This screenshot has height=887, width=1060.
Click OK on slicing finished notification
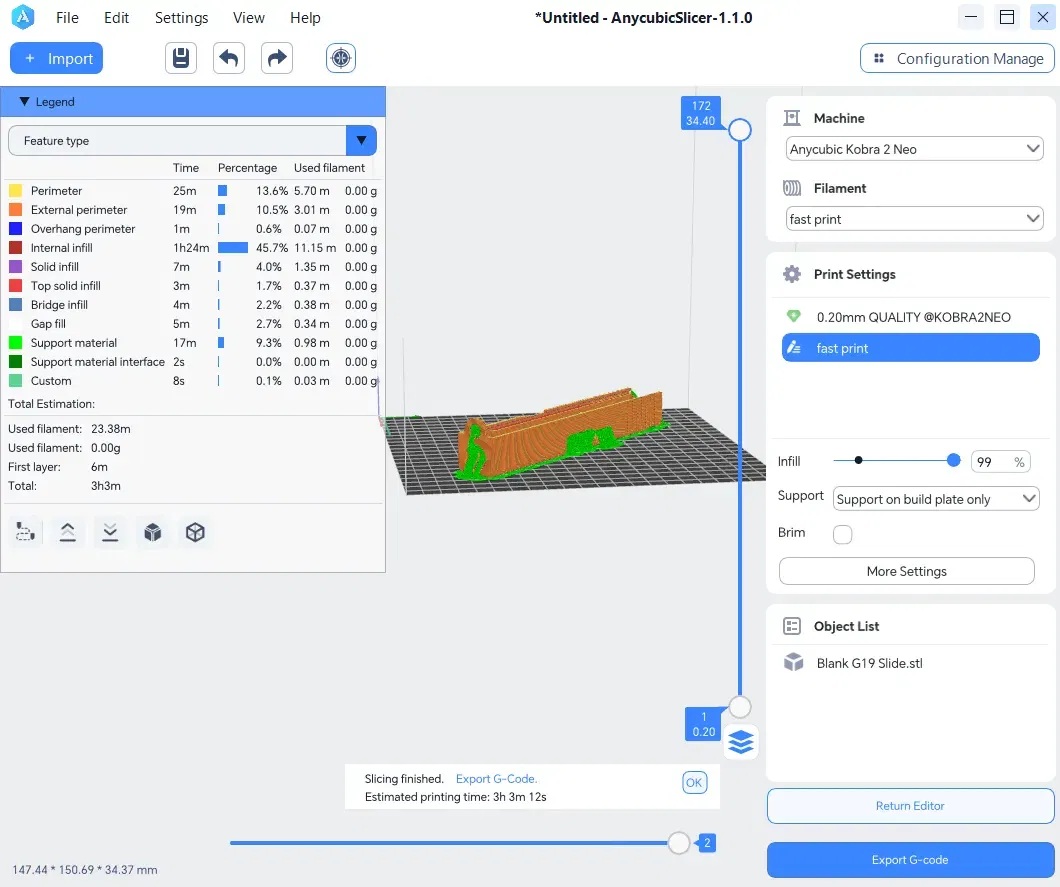694,783
